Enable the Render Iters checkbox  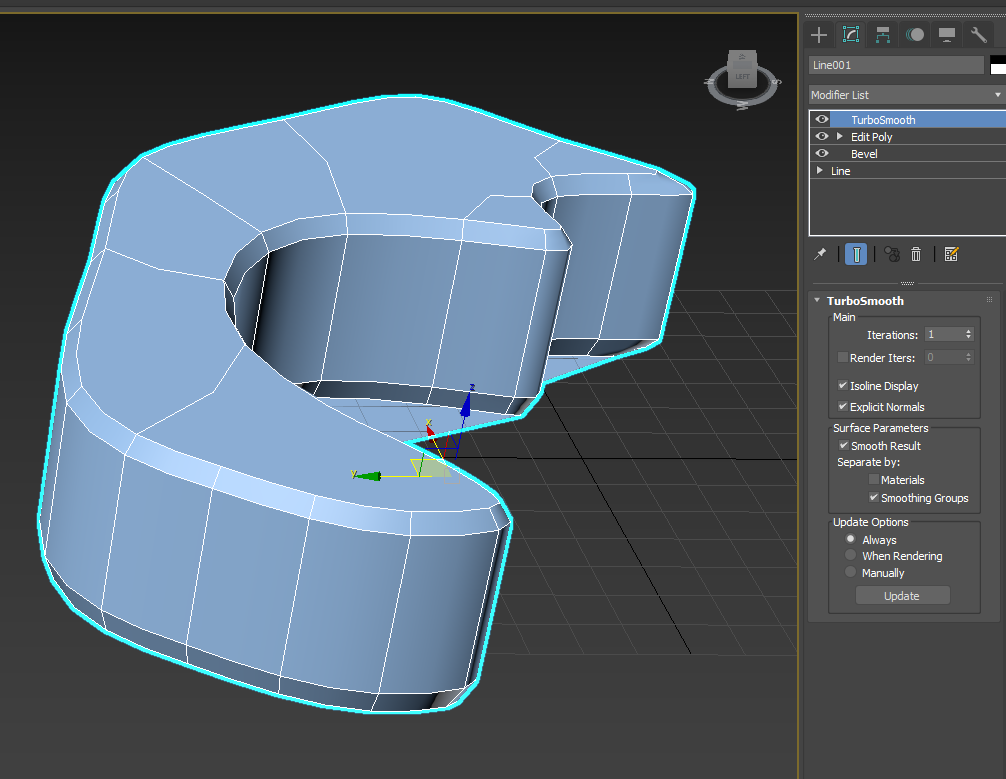point(843,357)
